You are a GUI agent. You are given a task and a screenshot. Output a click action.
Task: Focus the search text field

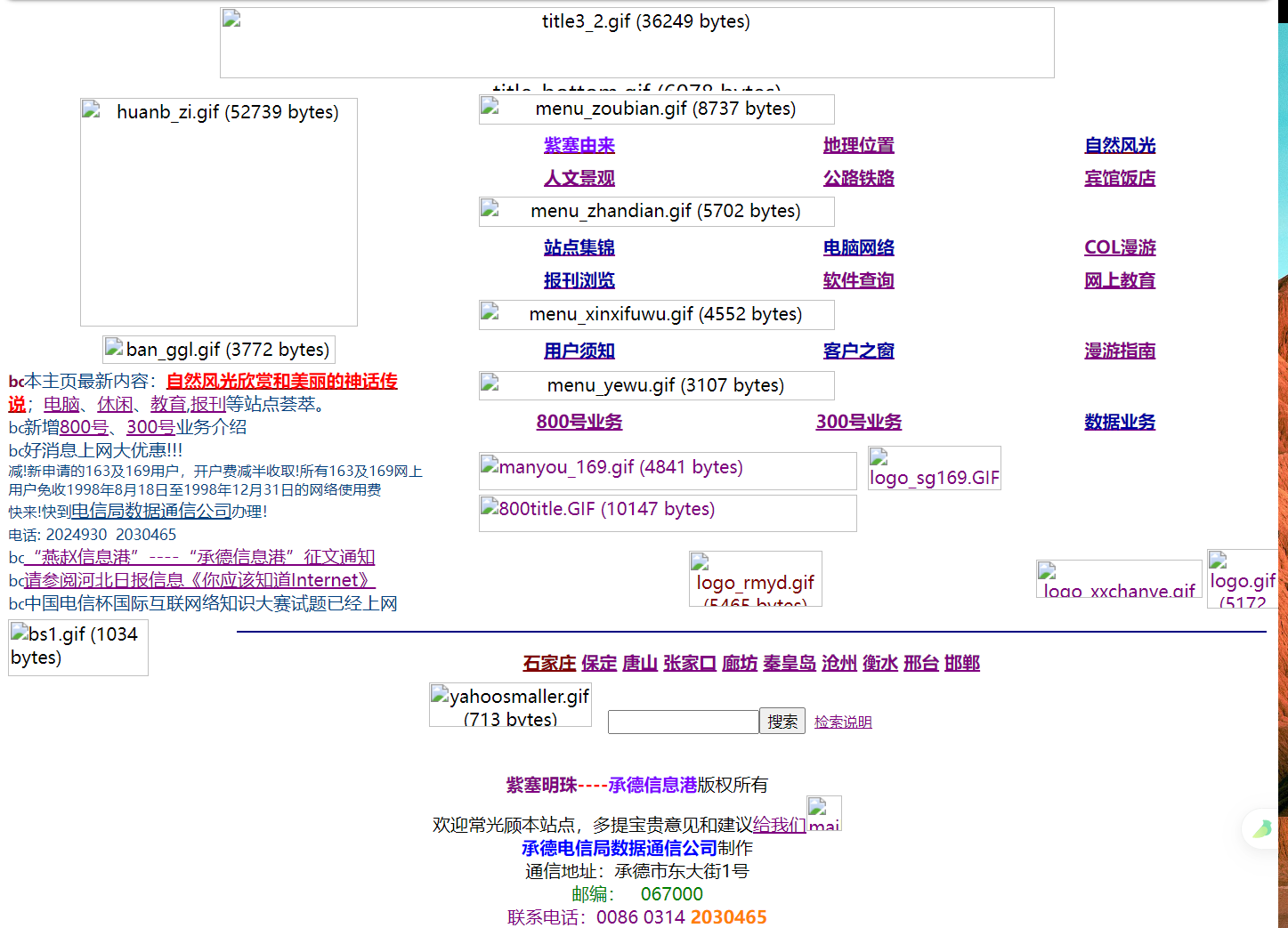683,722
